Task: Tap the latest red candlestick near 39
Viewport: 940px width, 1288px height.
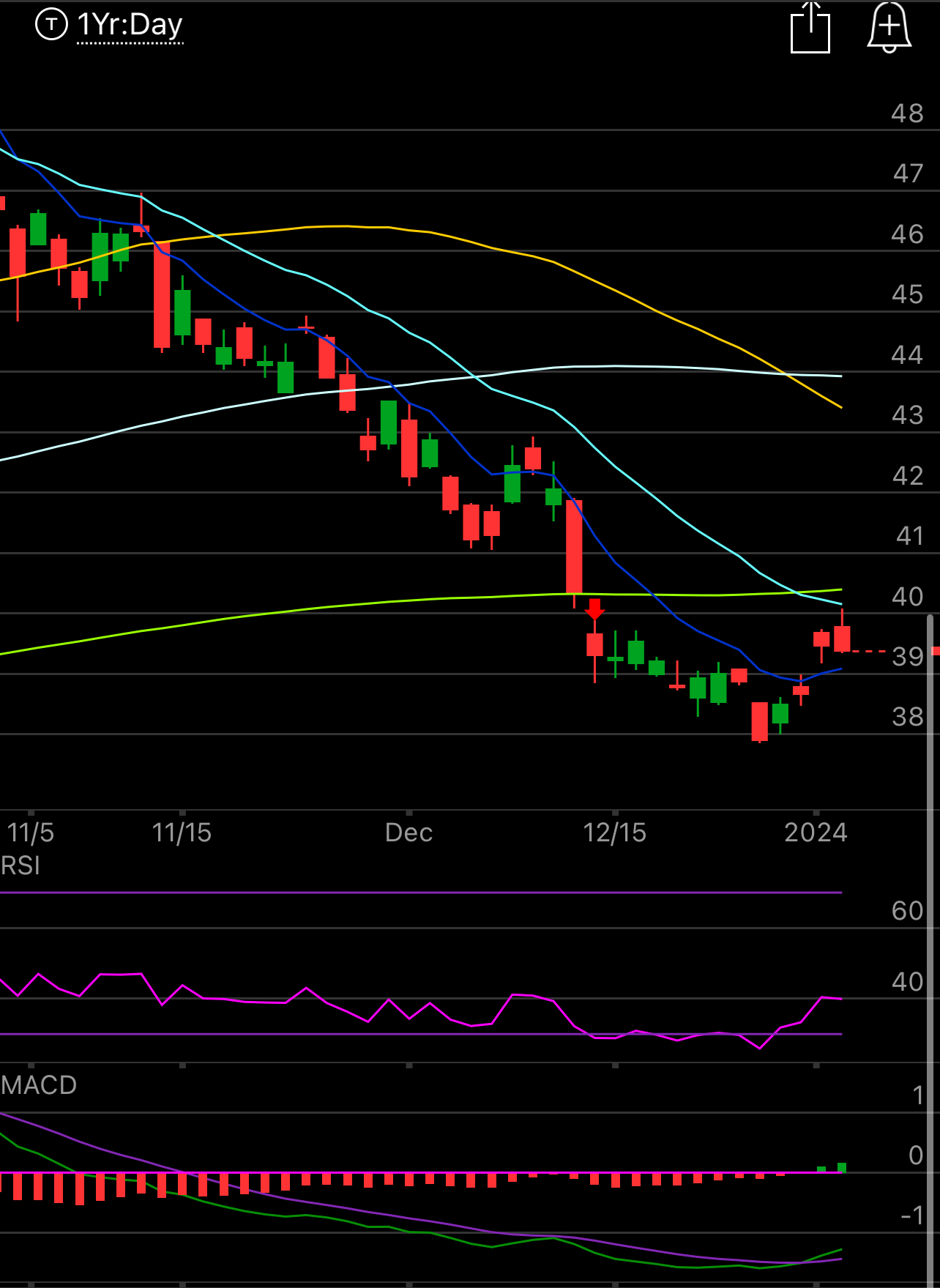Action: tap(842, 637)
